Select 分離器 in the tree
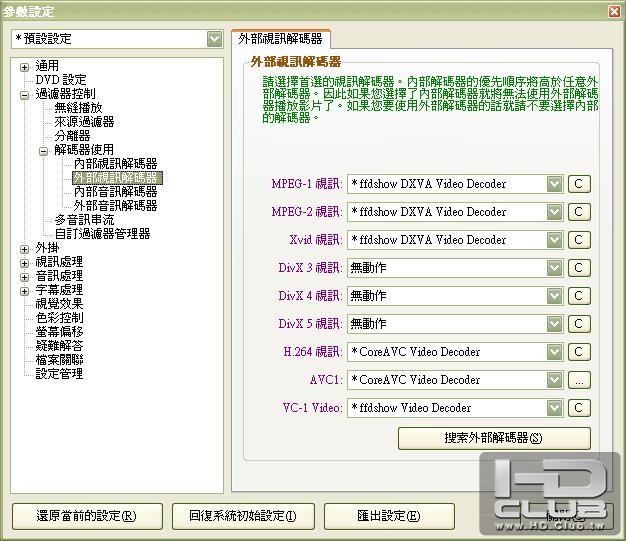This screenshot has height=541, width=626. 72,136
